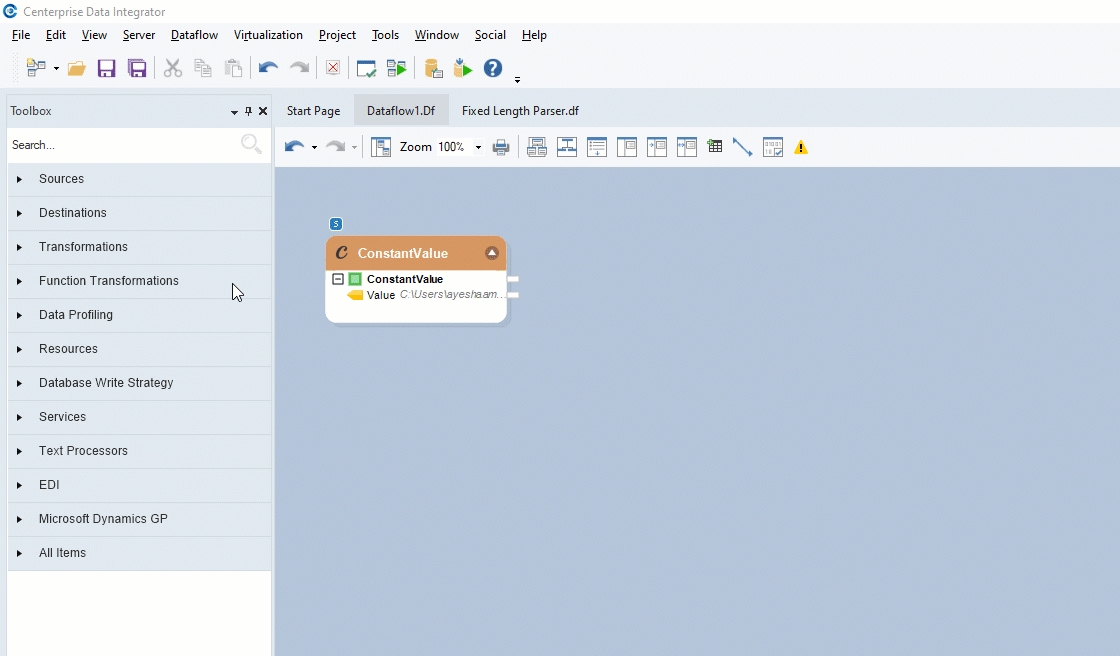Open the Dataflow menu
Image resolution: width=1120 pixels, height=656 pixels.
(x=194, y=35)
